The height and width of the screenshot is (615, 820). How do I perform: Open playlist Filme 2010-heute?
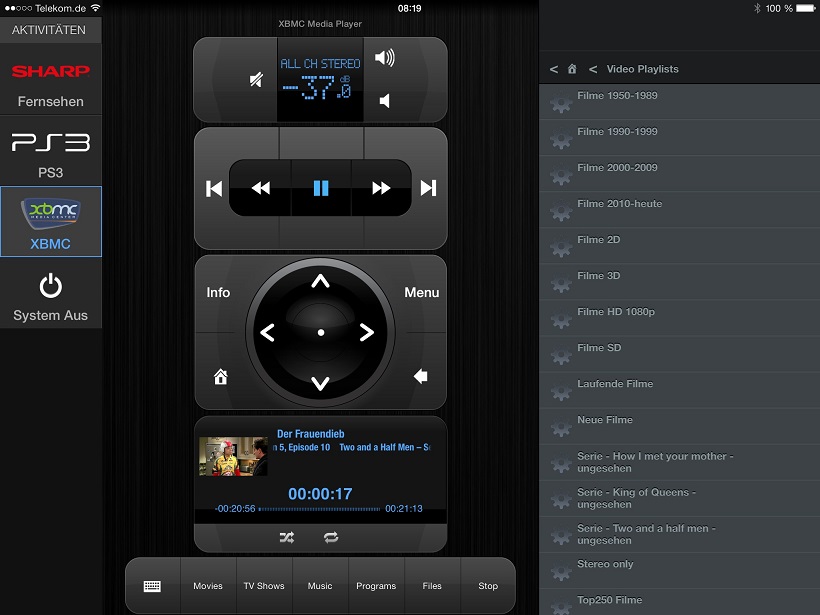click(679, 210)
